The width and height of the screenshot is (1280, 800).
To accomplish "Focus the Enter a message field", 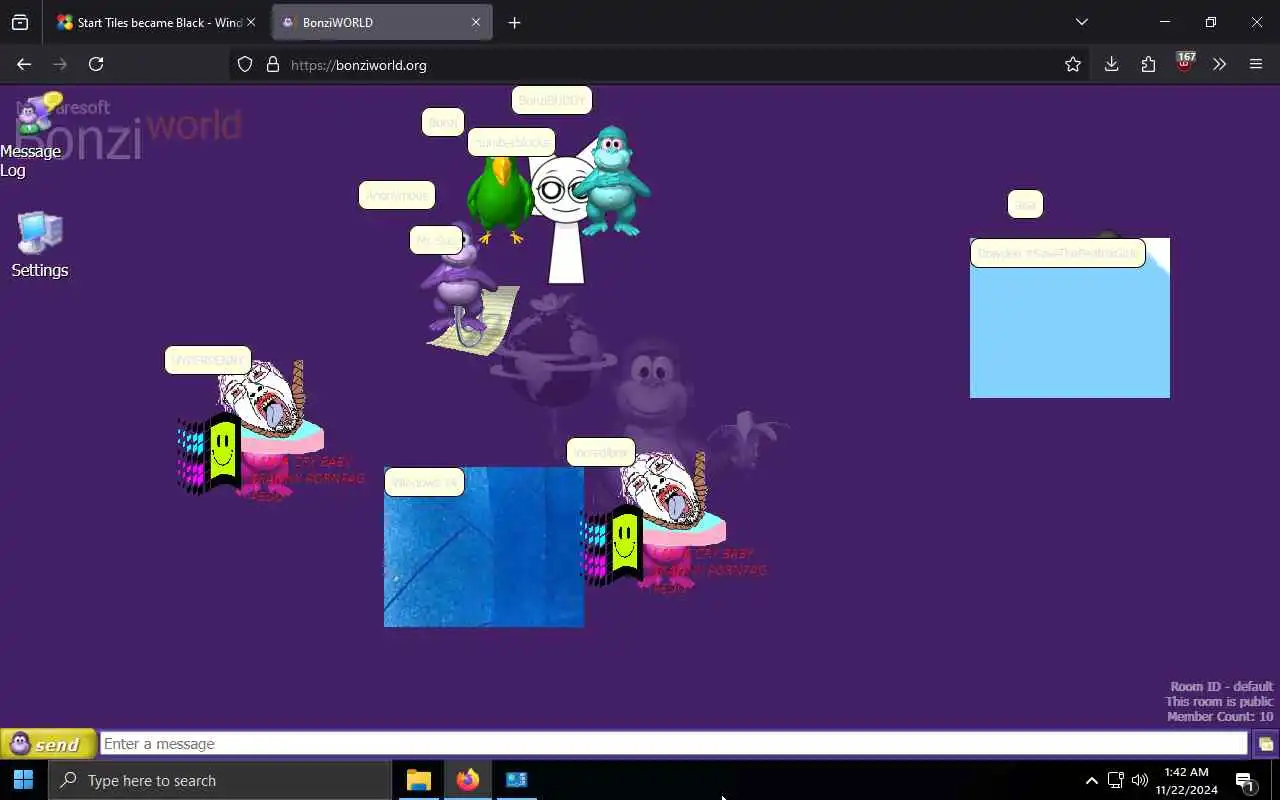I will point(674,744).
